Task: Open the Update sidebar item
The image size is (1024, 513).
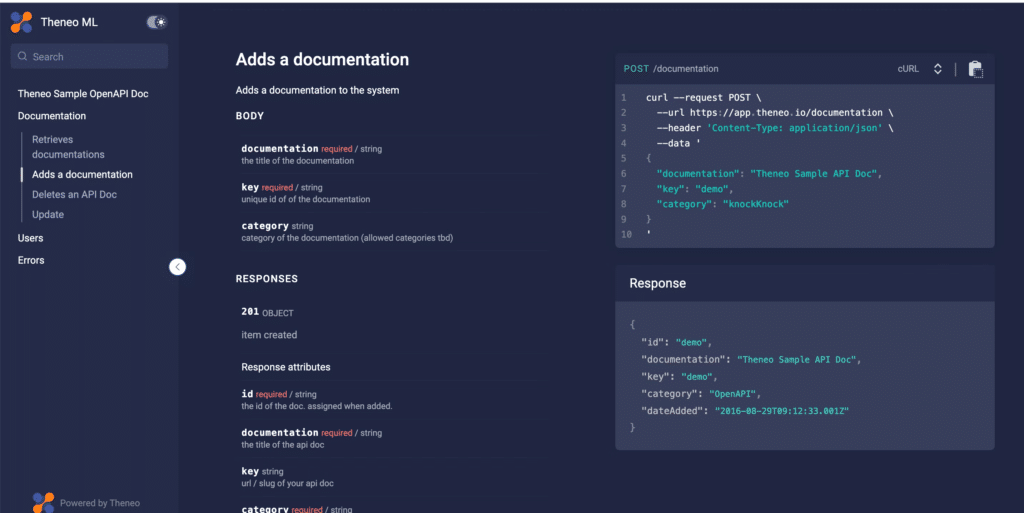Action: coord(48,215)
